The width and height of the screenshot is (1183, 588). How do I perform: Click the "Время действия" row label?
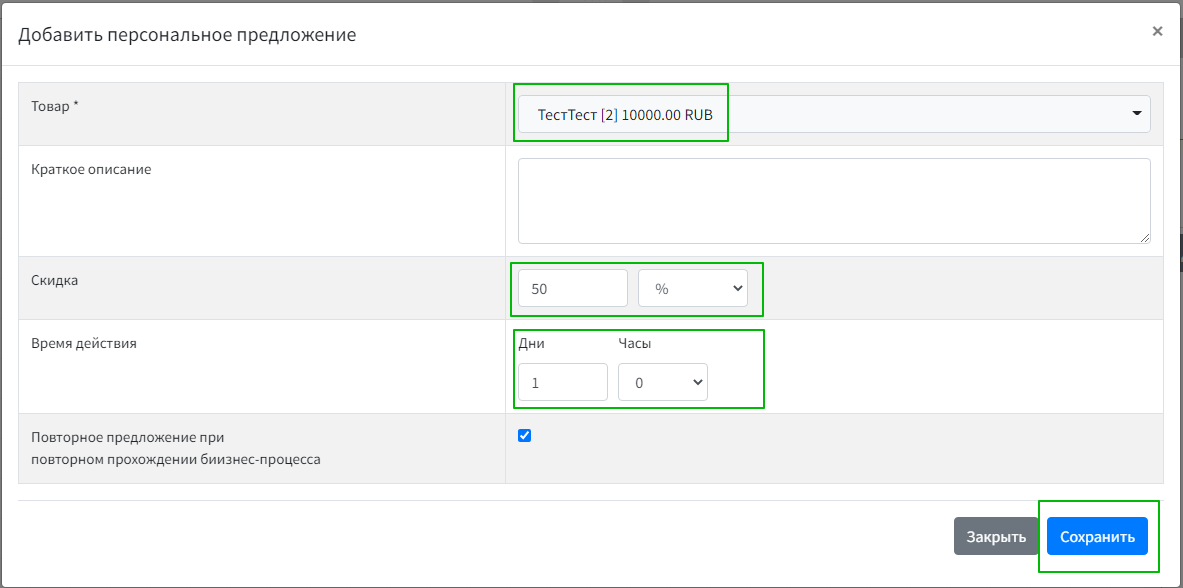point(84,343)
